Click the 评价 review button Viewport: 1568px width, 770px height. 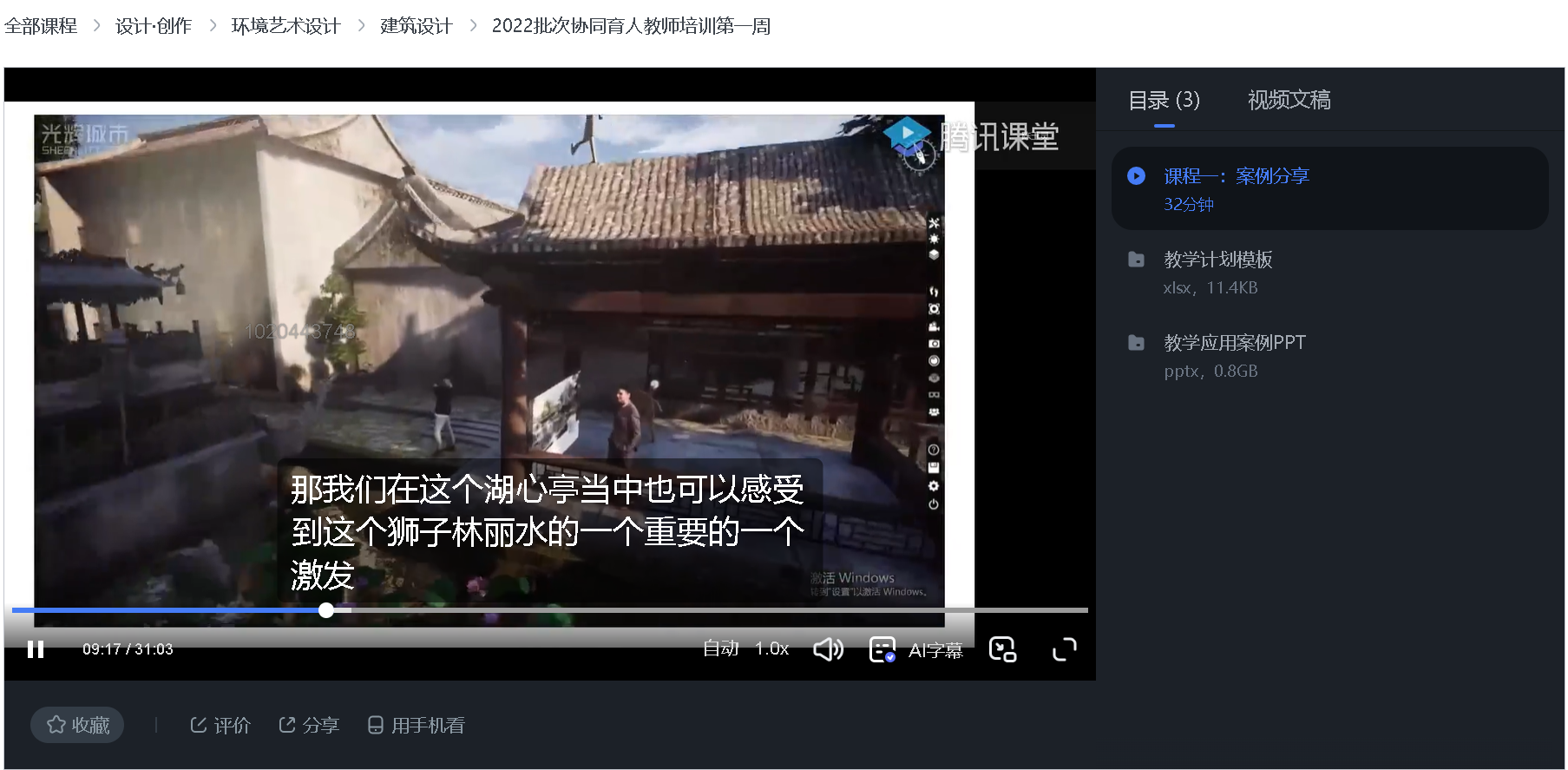220,725
